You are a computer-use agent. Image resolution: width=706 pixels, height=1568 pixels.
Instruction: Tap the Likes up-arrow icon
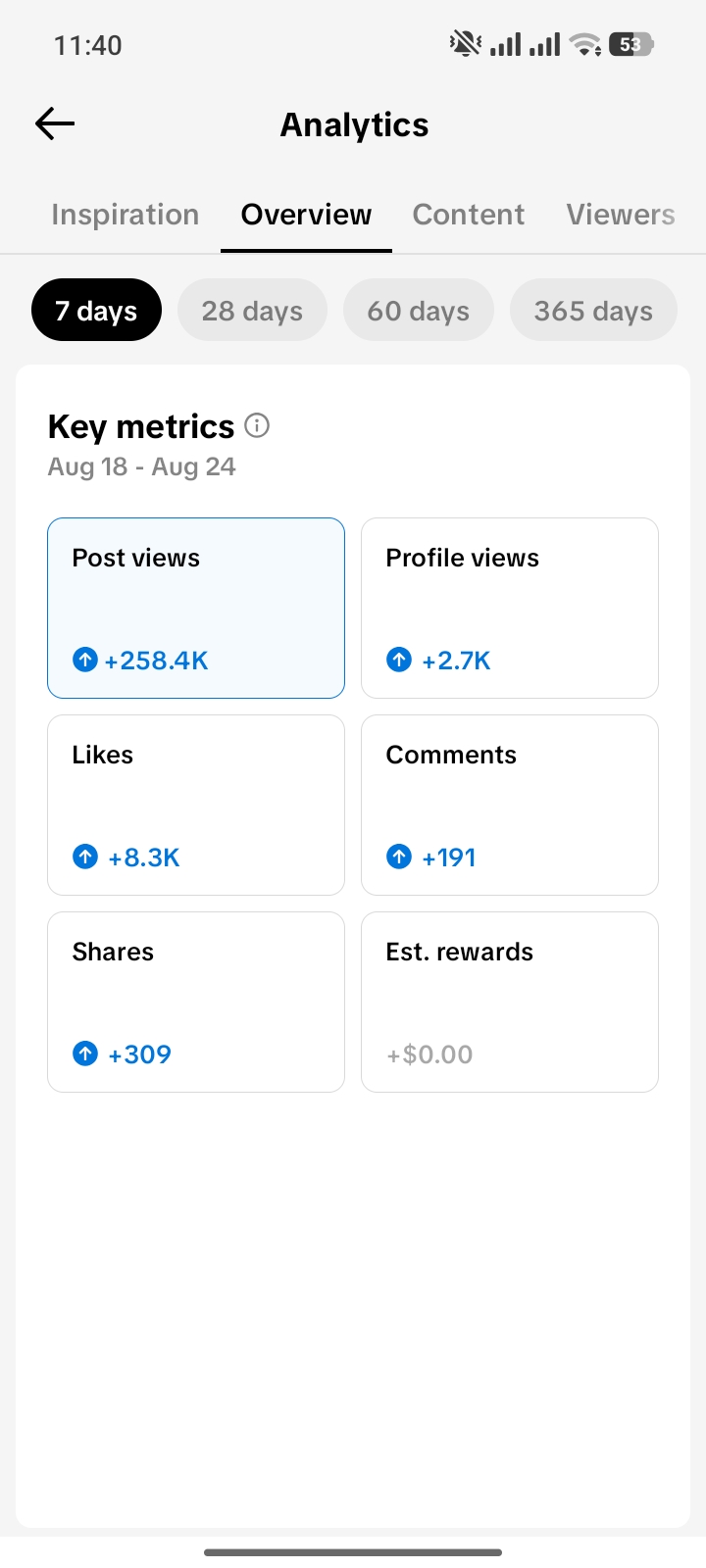(85, 857)
